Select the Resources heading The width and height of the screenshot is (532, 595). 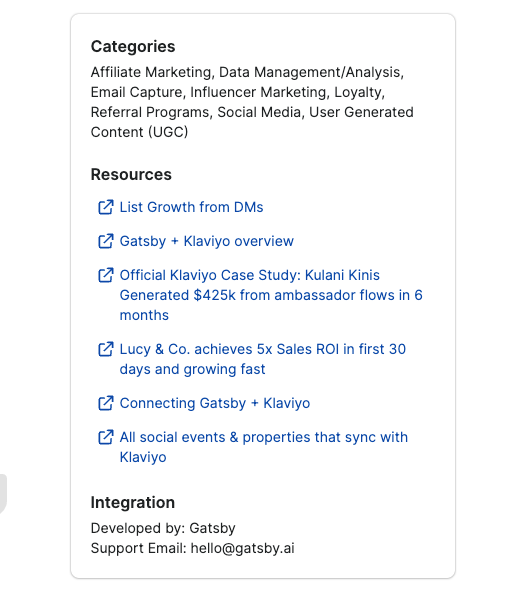coord(131,174)
